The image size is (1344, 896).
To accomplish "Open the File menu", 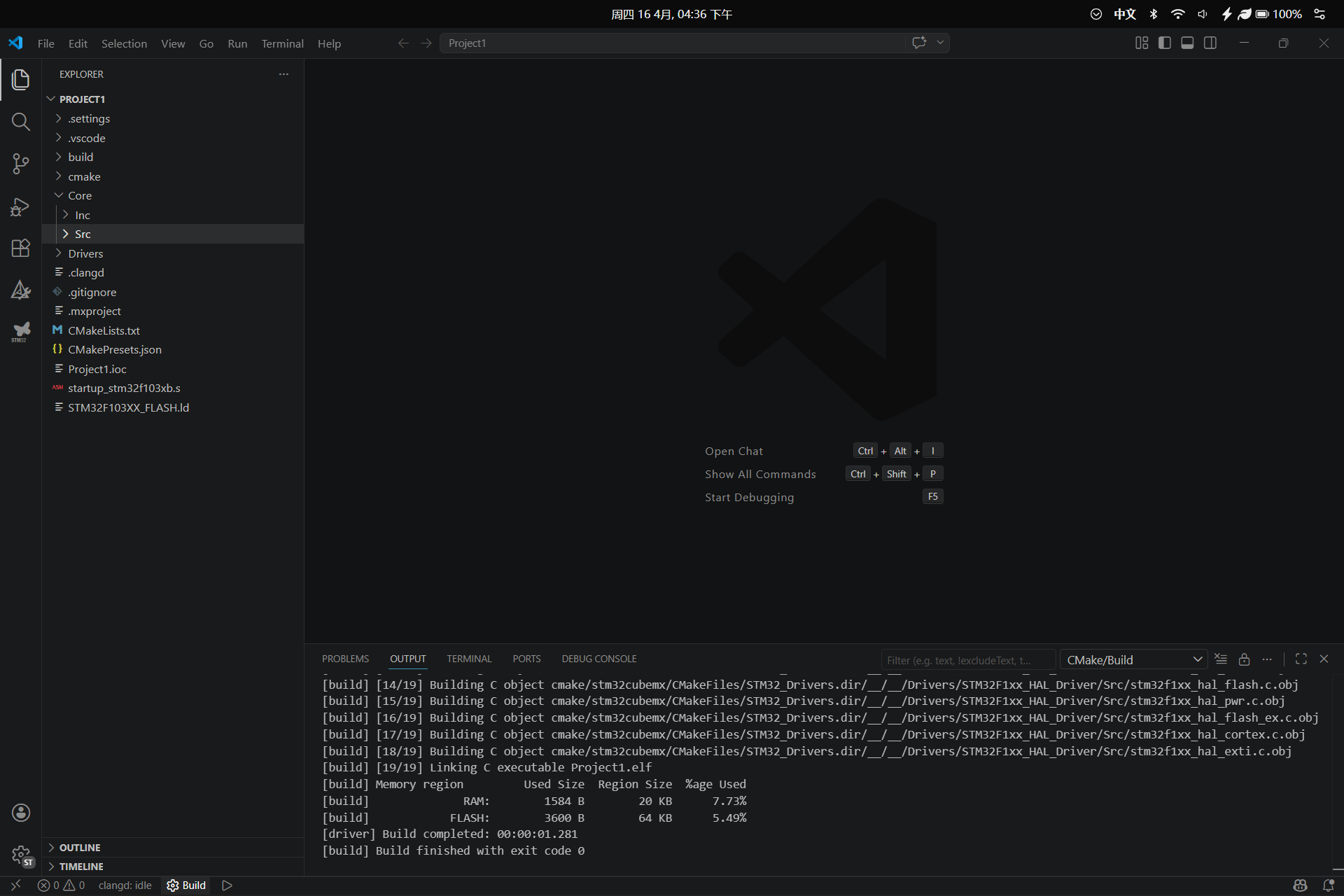I will [x=46, y=43].
